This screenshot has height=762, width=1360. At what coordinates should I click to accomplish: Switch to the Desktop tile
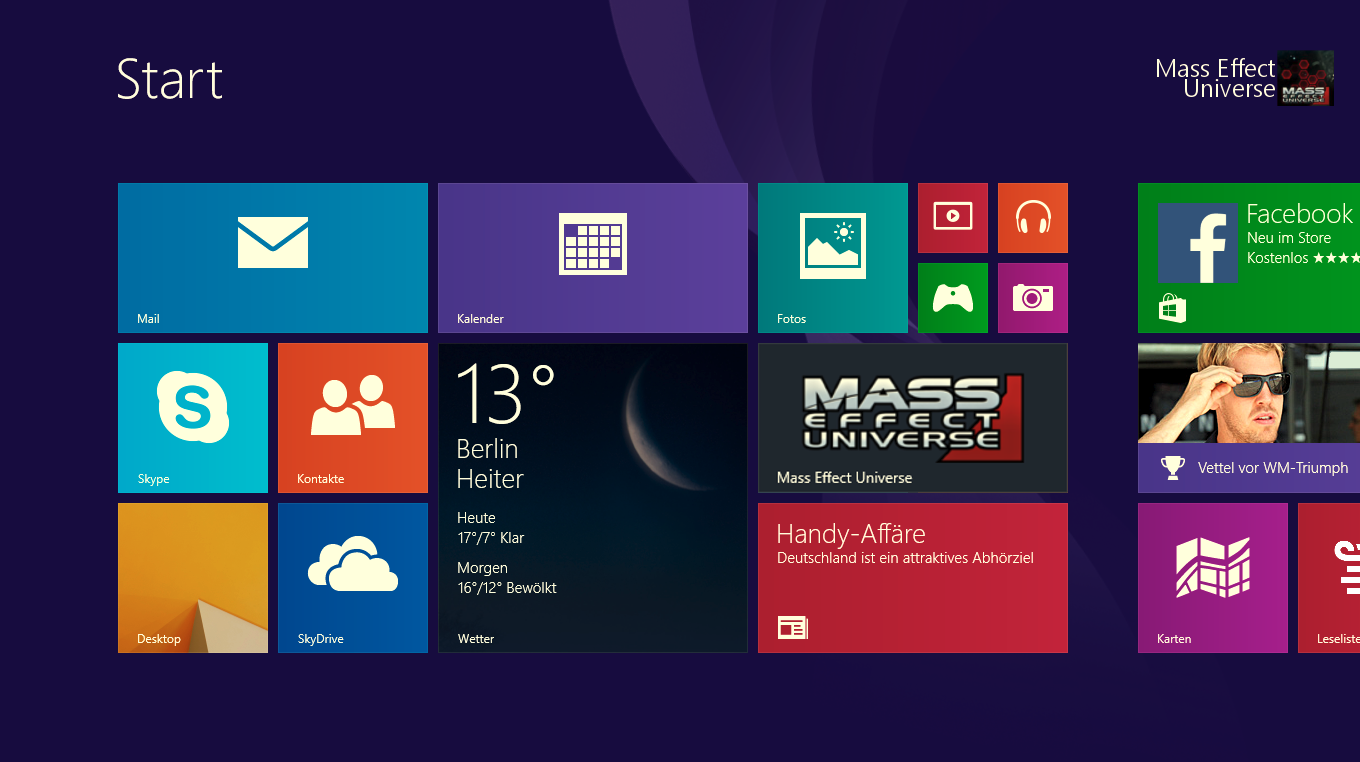[x=192, y=577]
